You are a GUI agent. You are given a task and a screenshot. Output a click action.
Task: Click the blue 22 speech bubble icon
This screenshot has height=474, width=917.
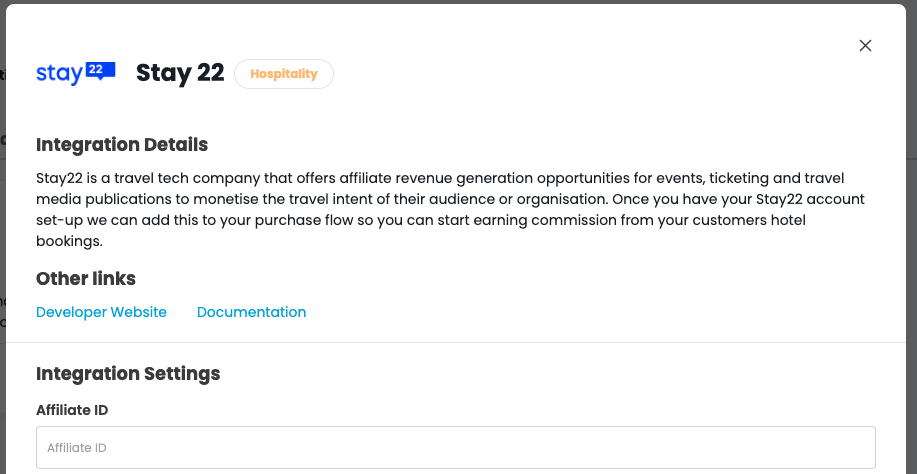point(100,71)
